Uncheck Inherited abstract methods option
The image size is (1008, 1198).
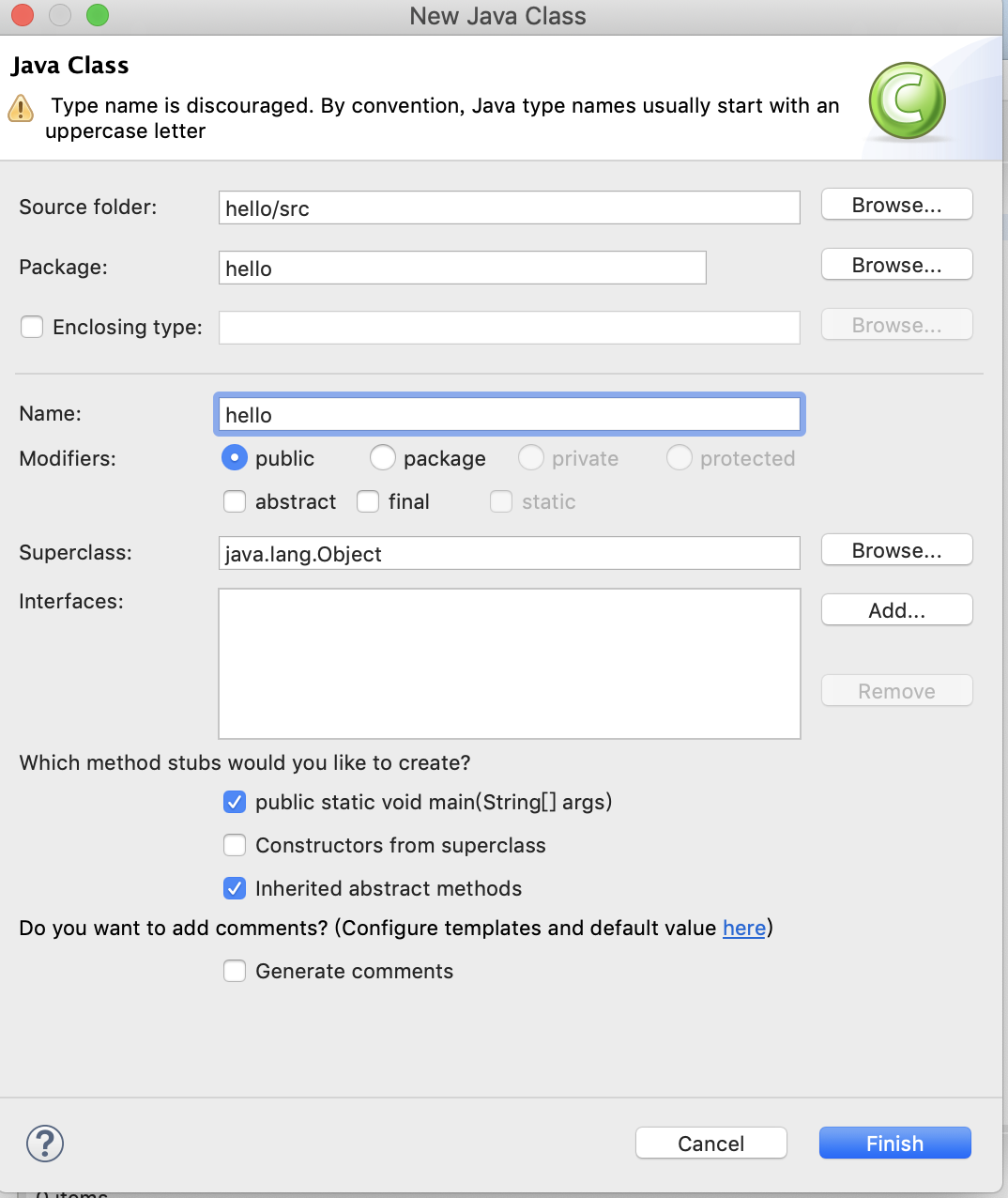235,888
